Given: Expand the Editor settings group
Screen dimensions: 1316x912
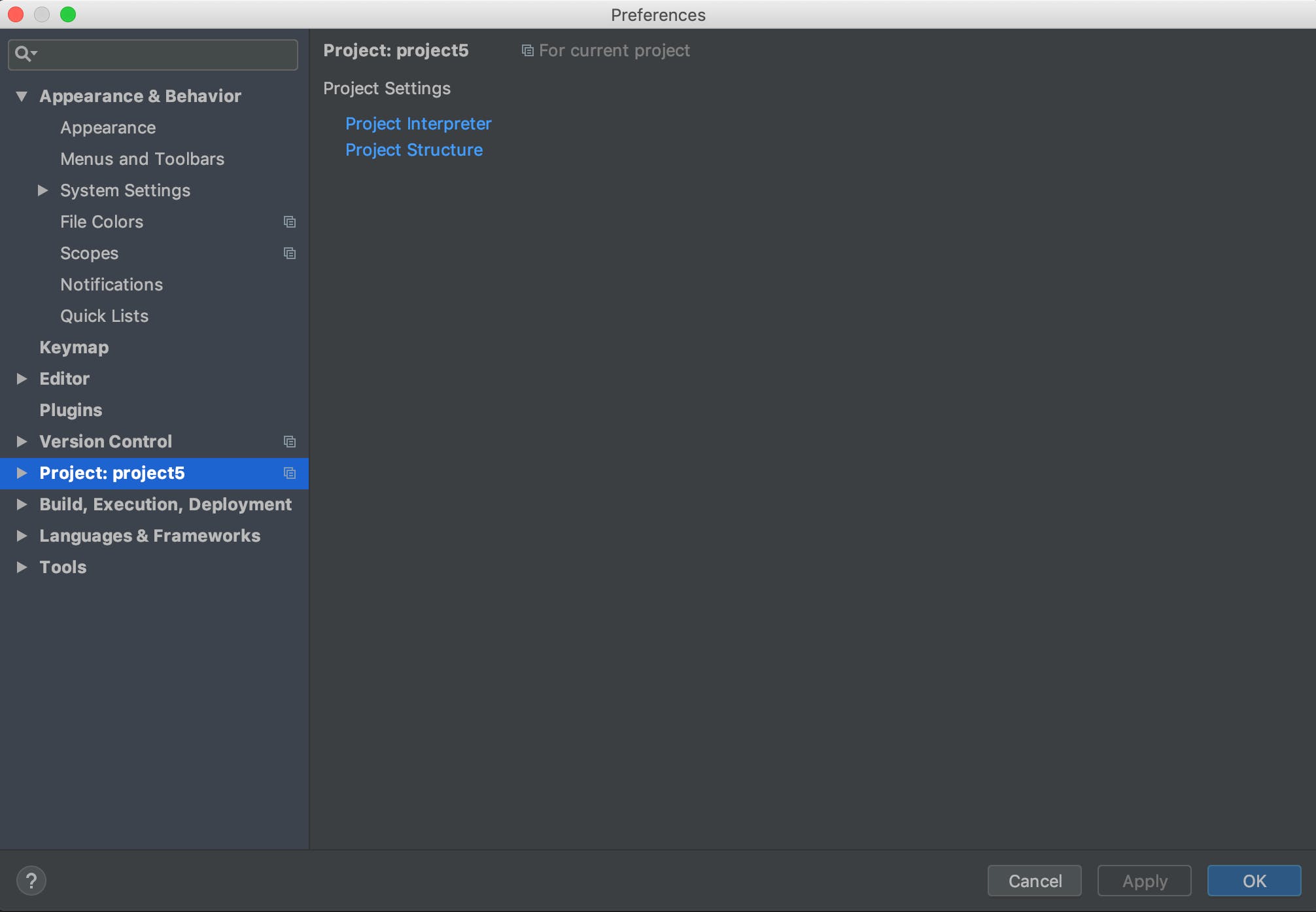Looking at the screenshot, I should [22, 379].
